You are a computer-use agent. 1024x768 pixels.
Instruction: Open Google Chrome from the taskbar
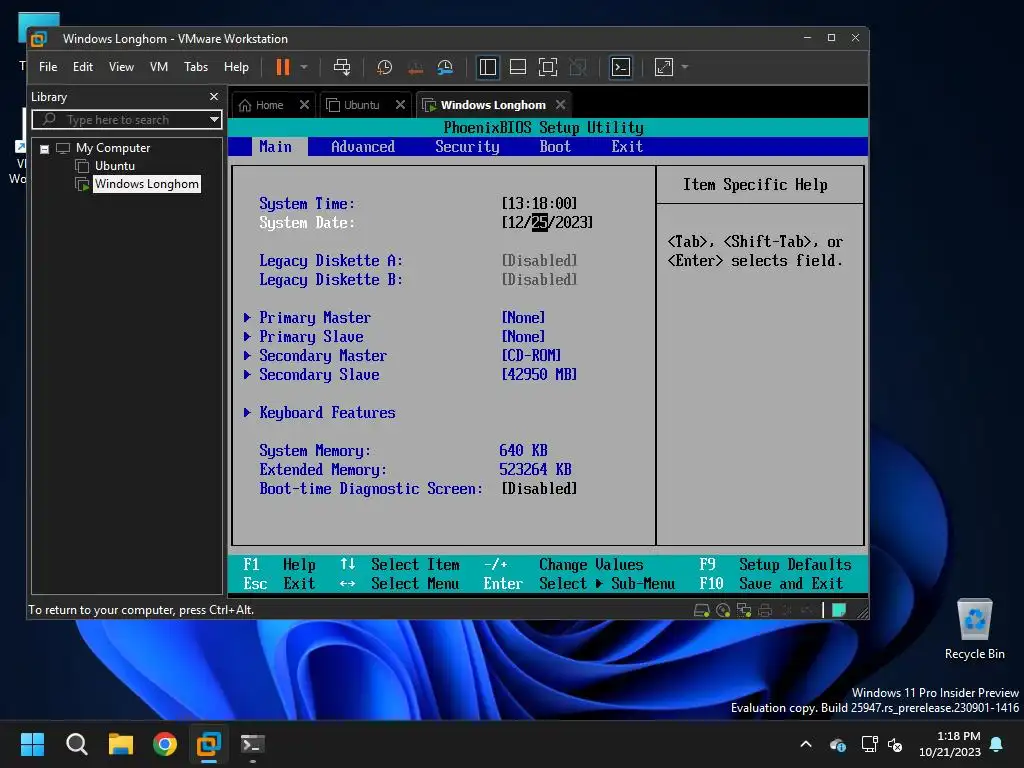coord(165,744)
